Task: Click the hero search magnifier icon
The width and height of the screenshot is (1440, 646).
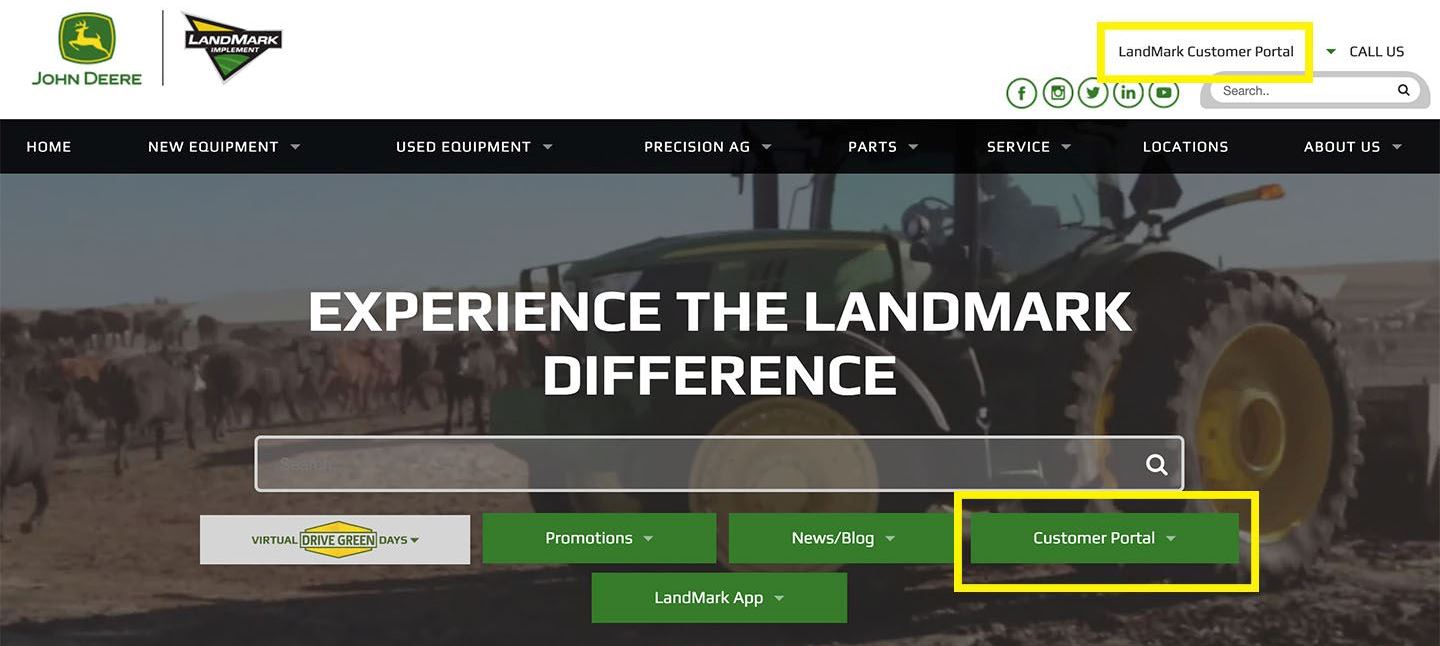Action: [1157, 464]
